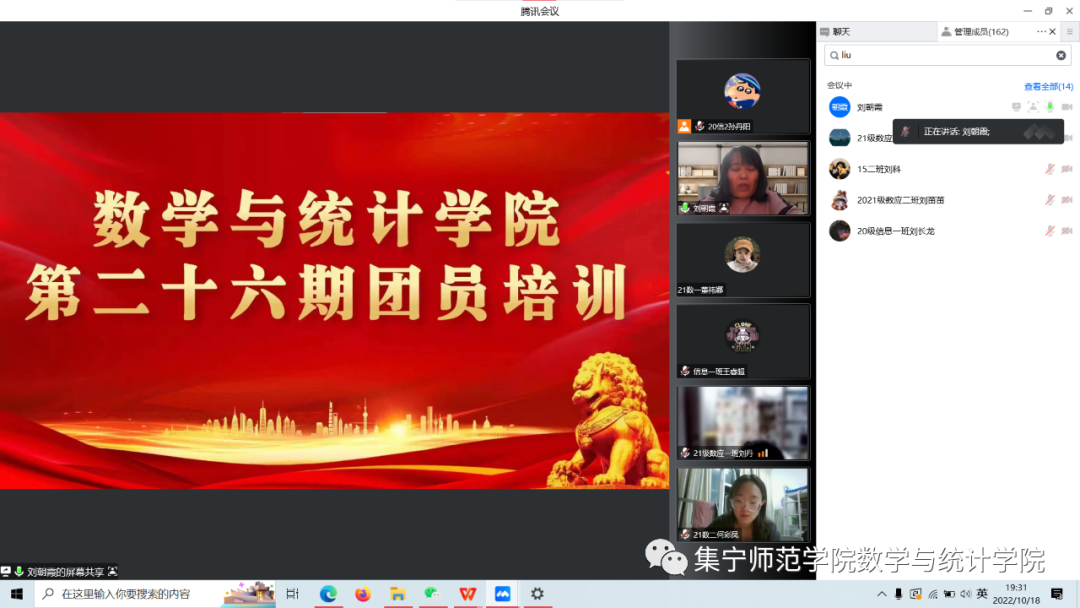Click the member search box containing liu

(940, 56)
